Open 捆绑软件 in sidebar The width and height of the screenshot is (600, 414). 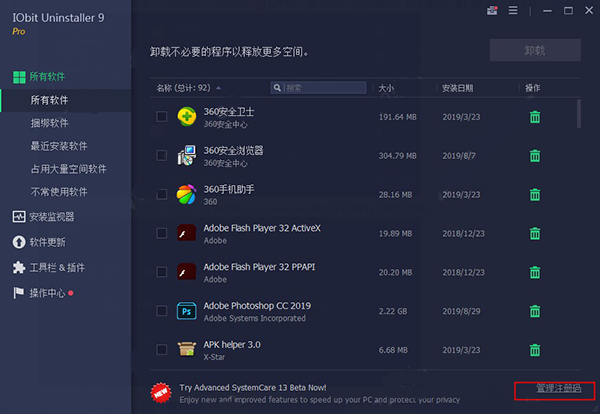(x=49, y=123)
